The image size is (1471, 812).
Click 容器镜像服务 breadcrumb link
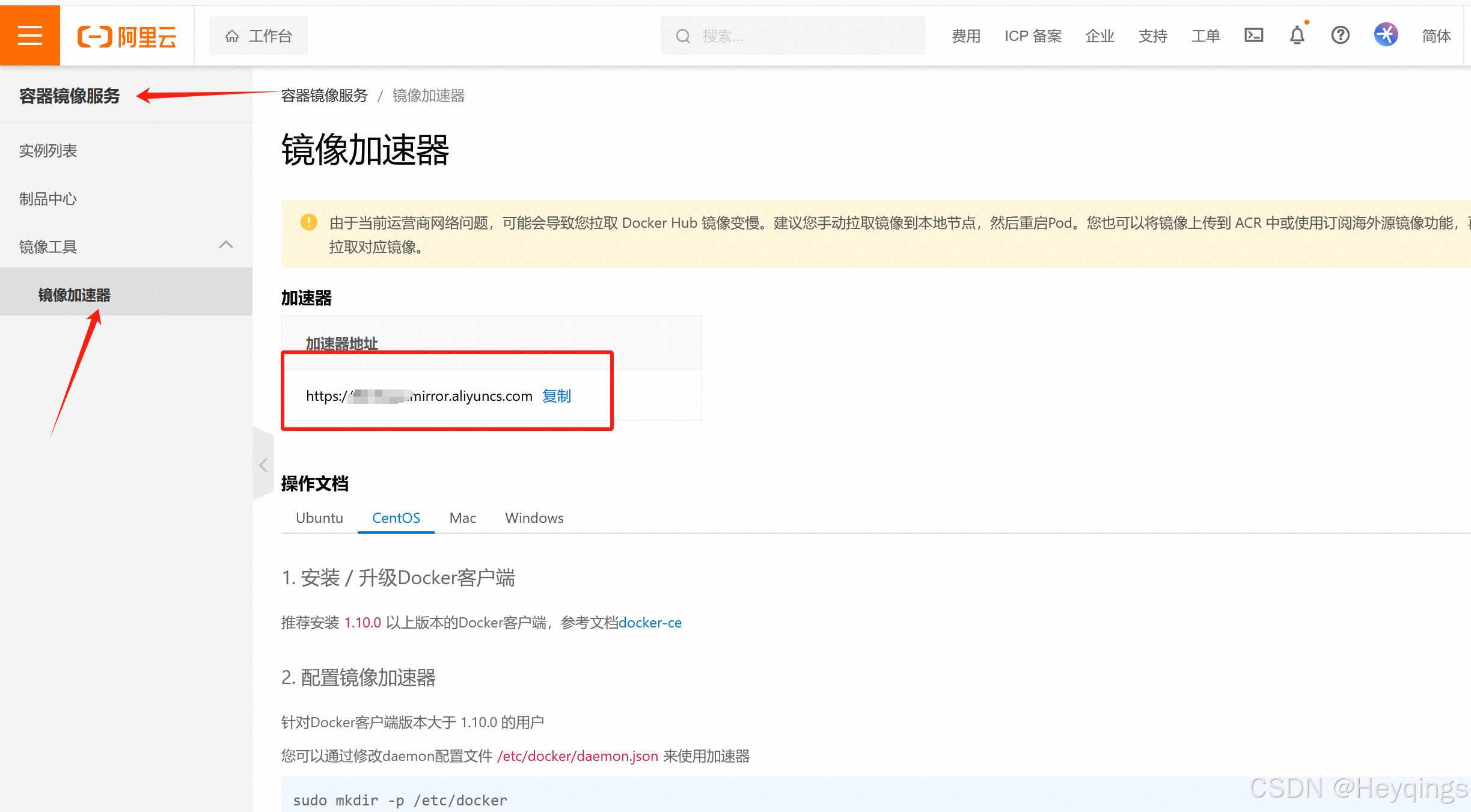coord(324,96)
